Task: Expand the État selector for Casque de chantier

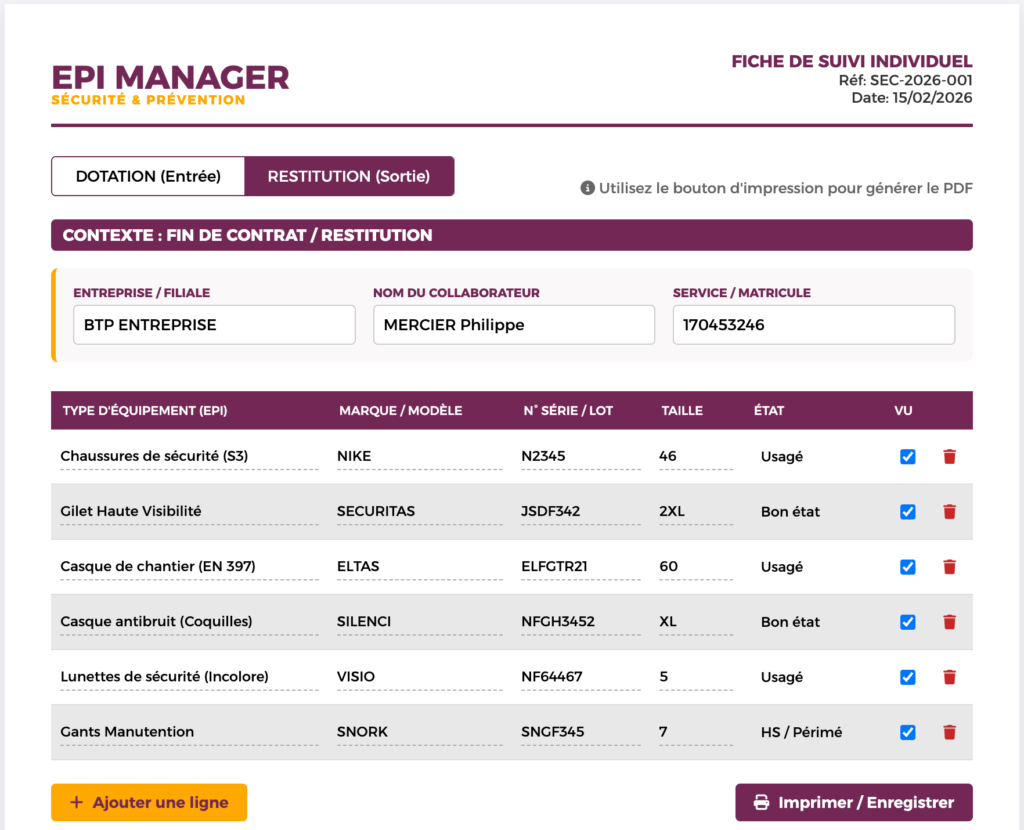Action: click(x=808, y=567)
